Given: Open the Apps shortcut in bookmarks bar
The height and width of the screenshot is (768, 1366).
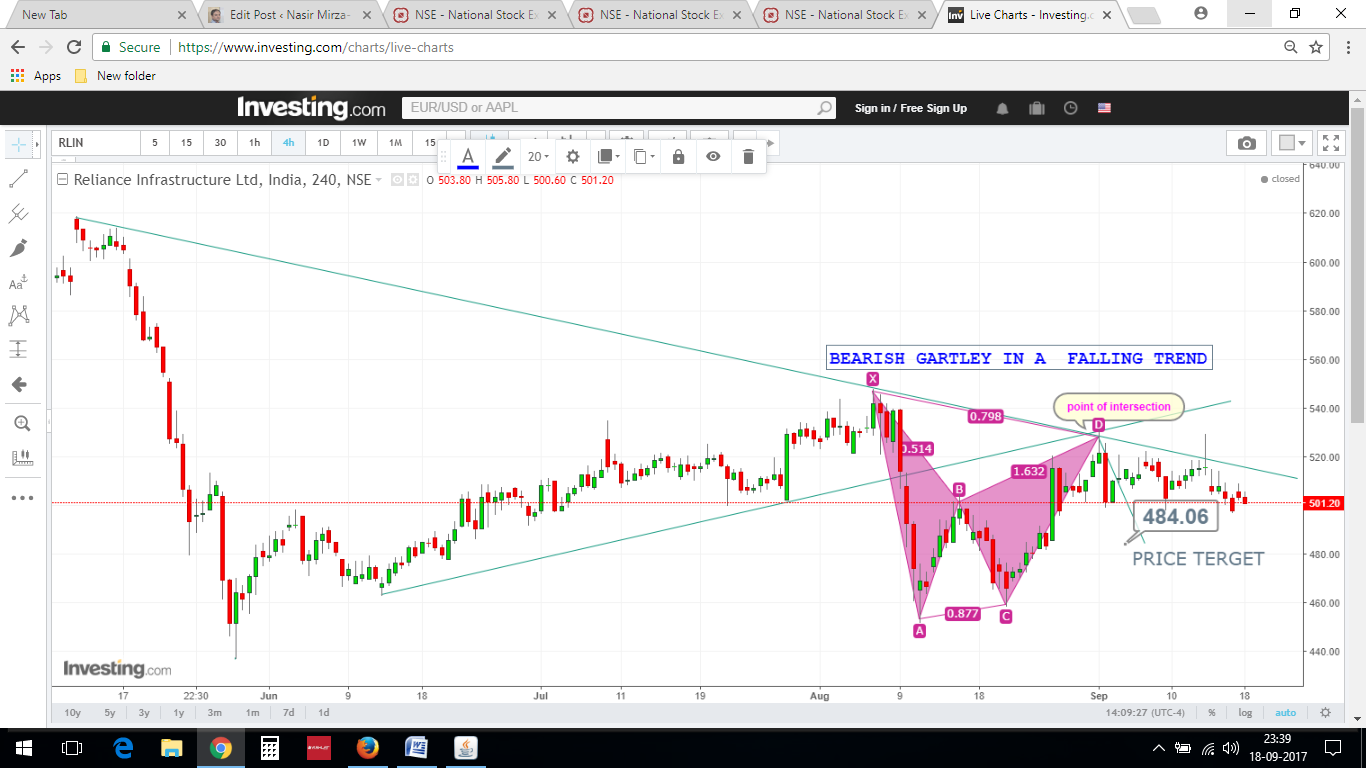Looking at the screenshot, I should click(36, 76).
